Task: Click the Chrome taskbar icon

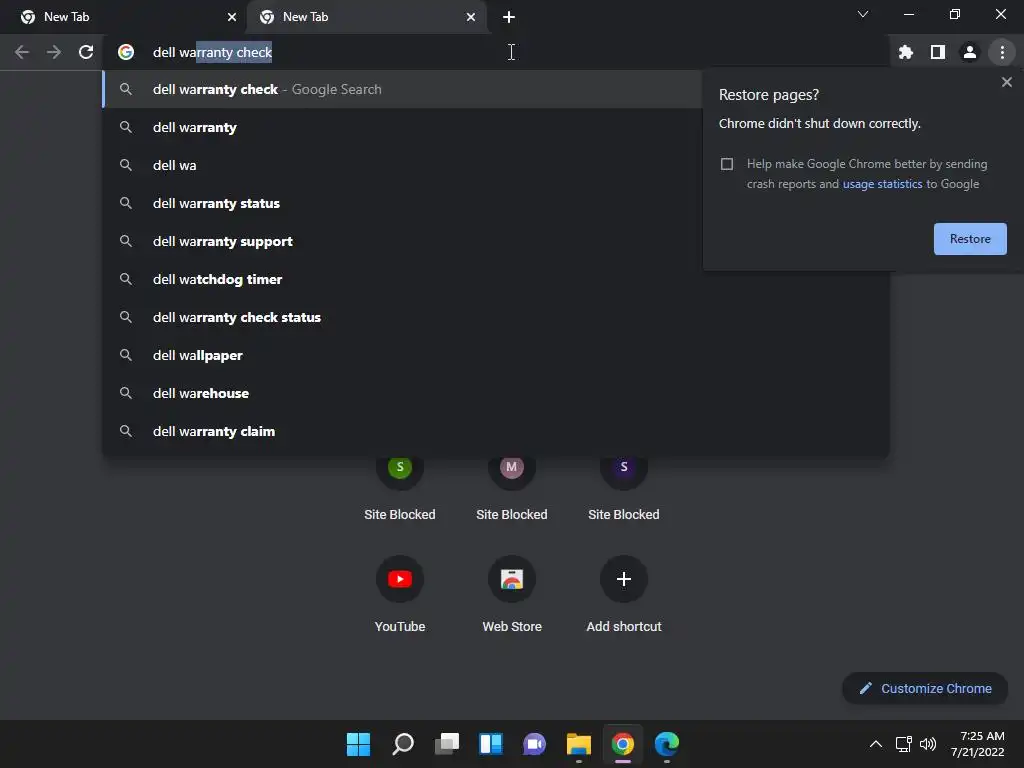Action: click(623, 744)
